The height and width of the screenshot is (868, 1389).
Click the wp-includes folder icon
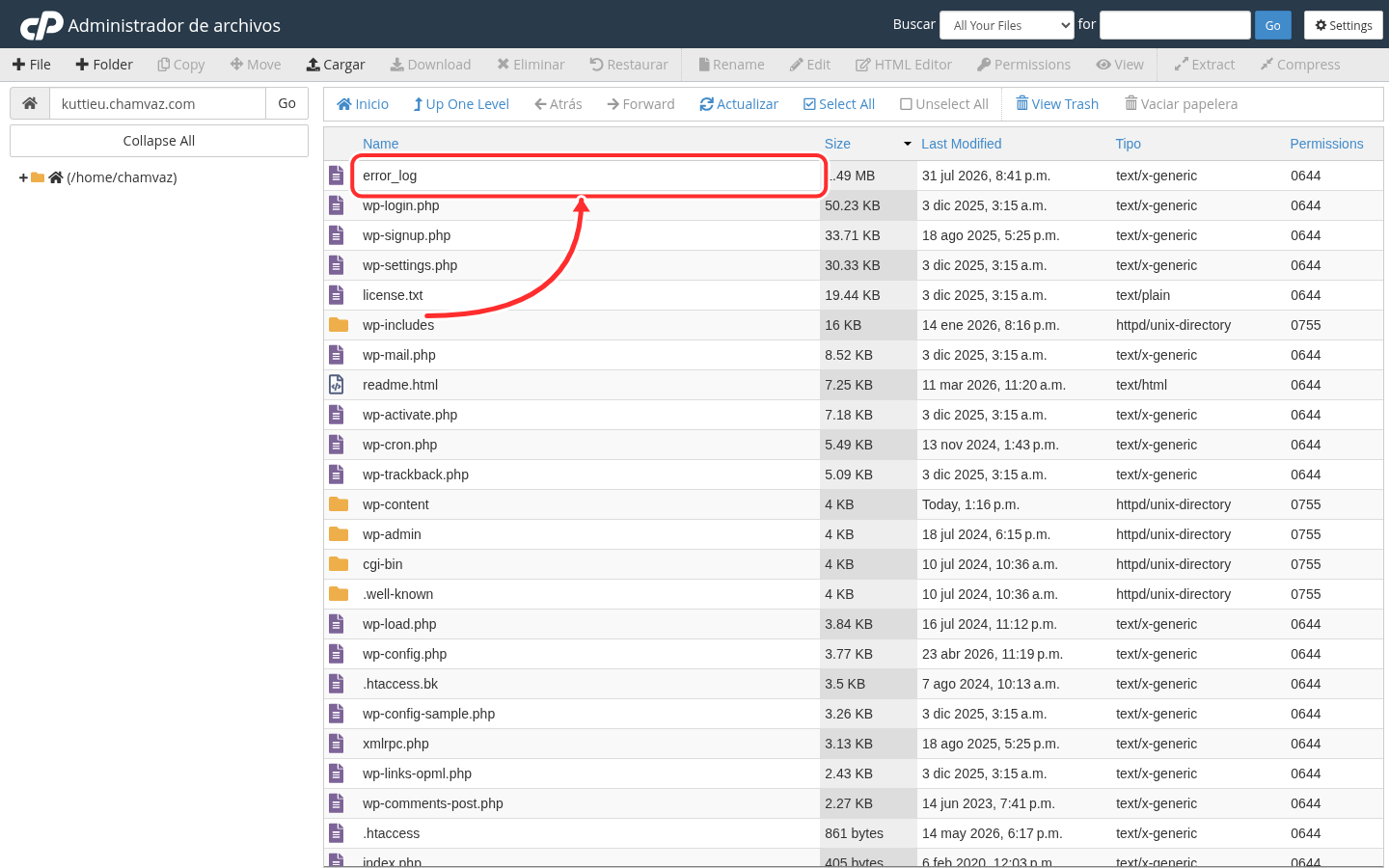coord(338,325)
